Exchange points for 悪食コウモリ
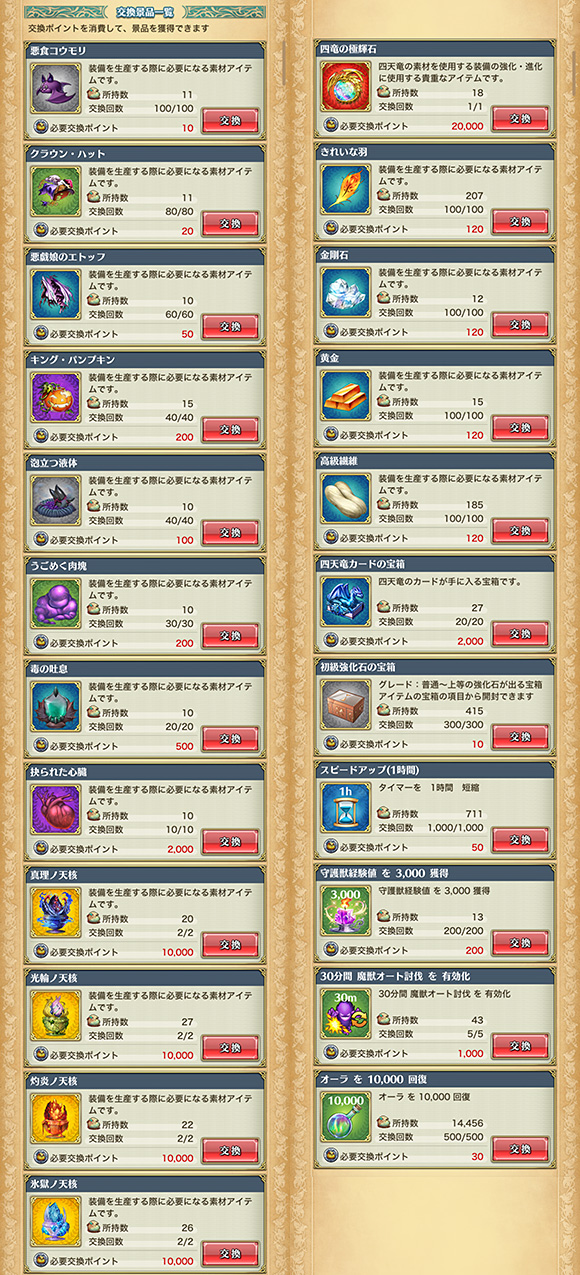The width and height of the screenshot is (580, 1275). coord(230,121)
